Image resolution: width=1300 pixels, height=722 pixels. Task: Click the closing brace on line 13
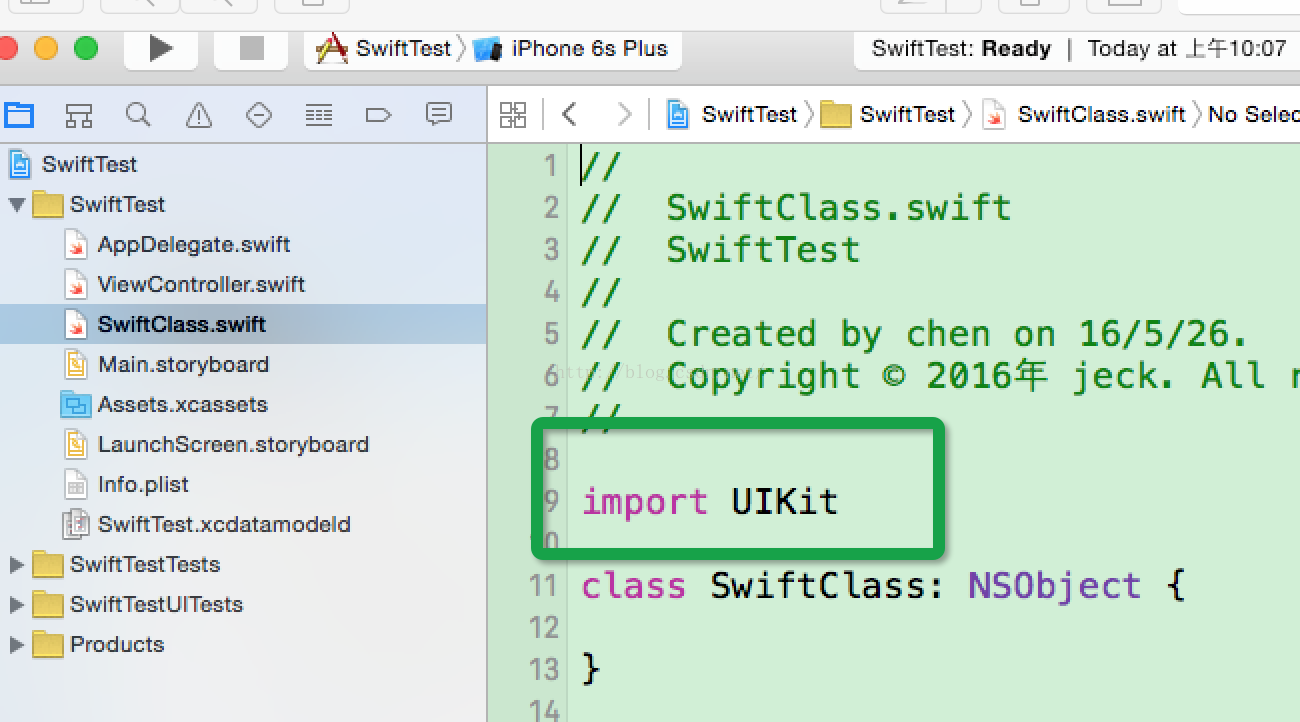pyautogui.click(x=591, y=668)
